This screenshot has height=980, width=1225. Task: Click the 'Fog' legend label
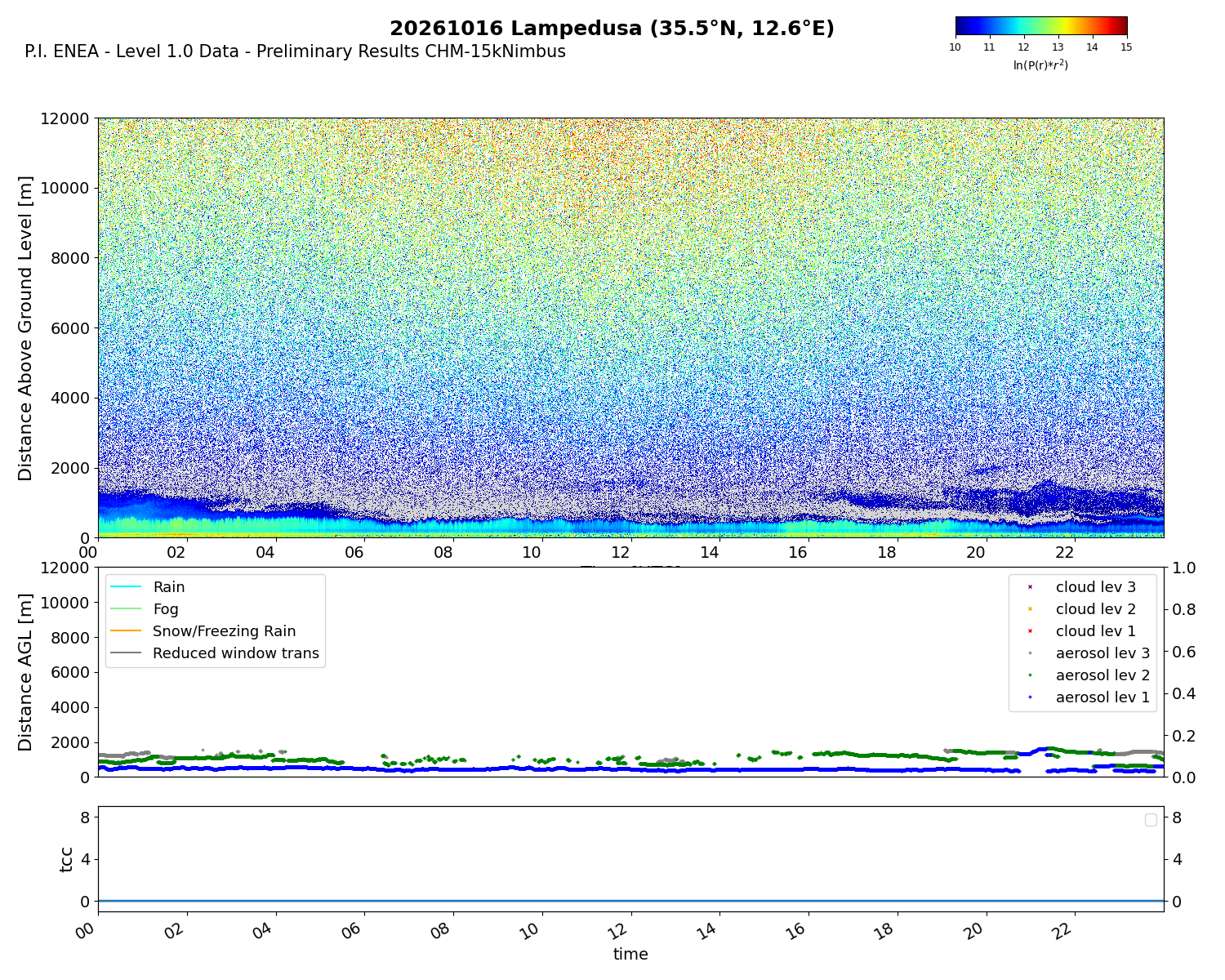coord(166,609)
